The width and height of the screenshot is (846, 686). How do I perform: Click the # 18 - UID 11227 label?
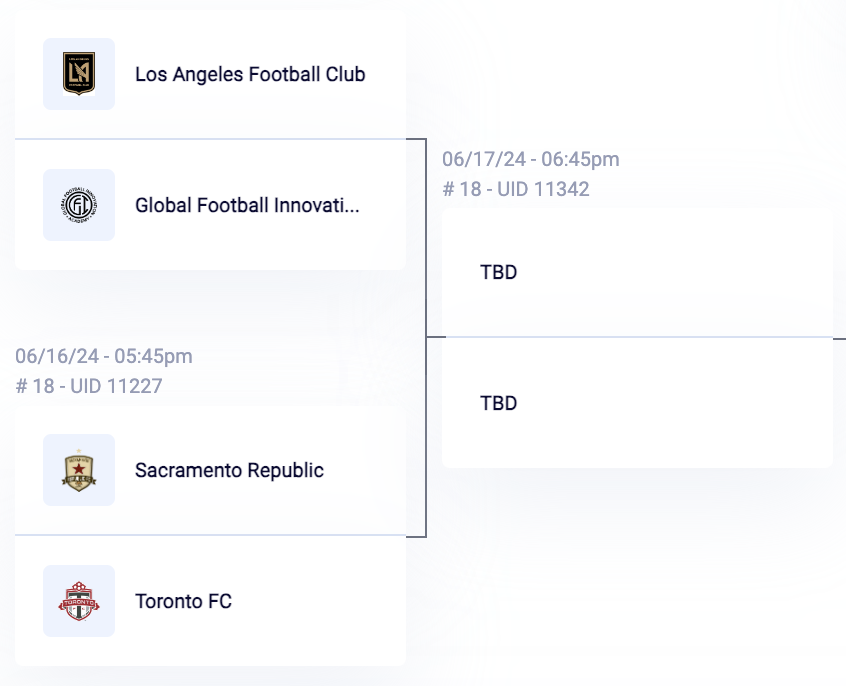[x=88, y=386]
